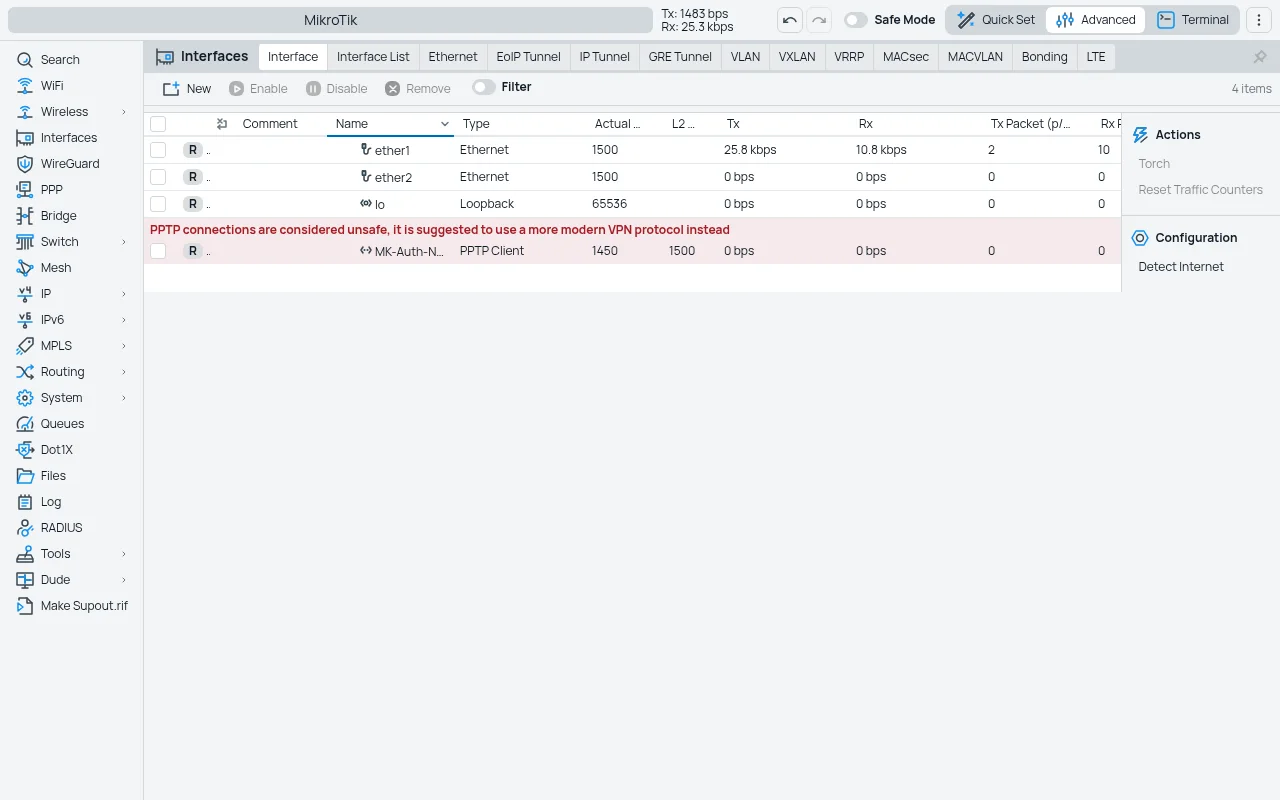Image resolution: width=1280 pixels, height=800 pixels.
Task: Click the undo arrow button
Action: (790, 20)
